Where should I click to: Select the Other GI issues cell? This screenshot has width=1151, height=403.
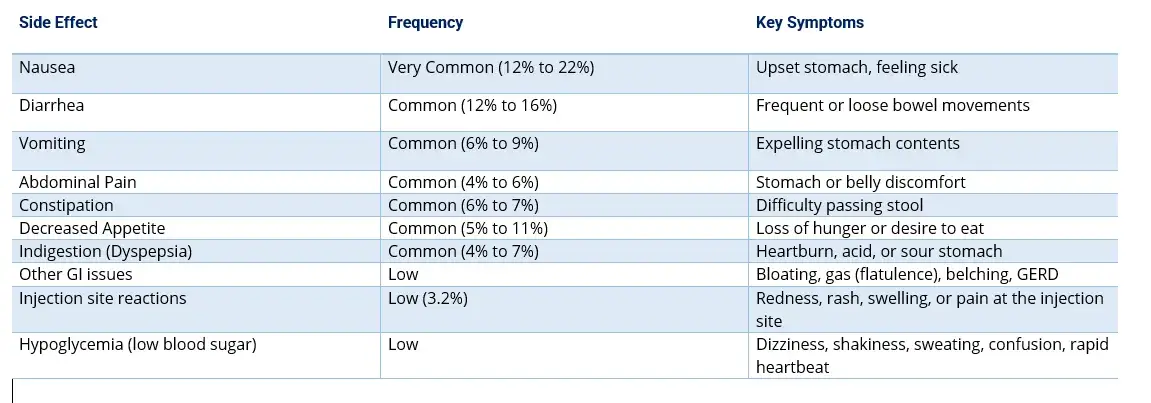click(x=75, y=274)
